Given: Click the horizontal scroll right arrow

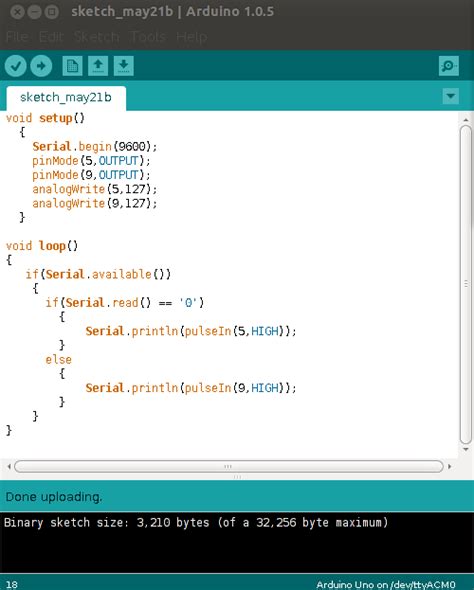Looking at the screenshot, I should pos(450,466).
